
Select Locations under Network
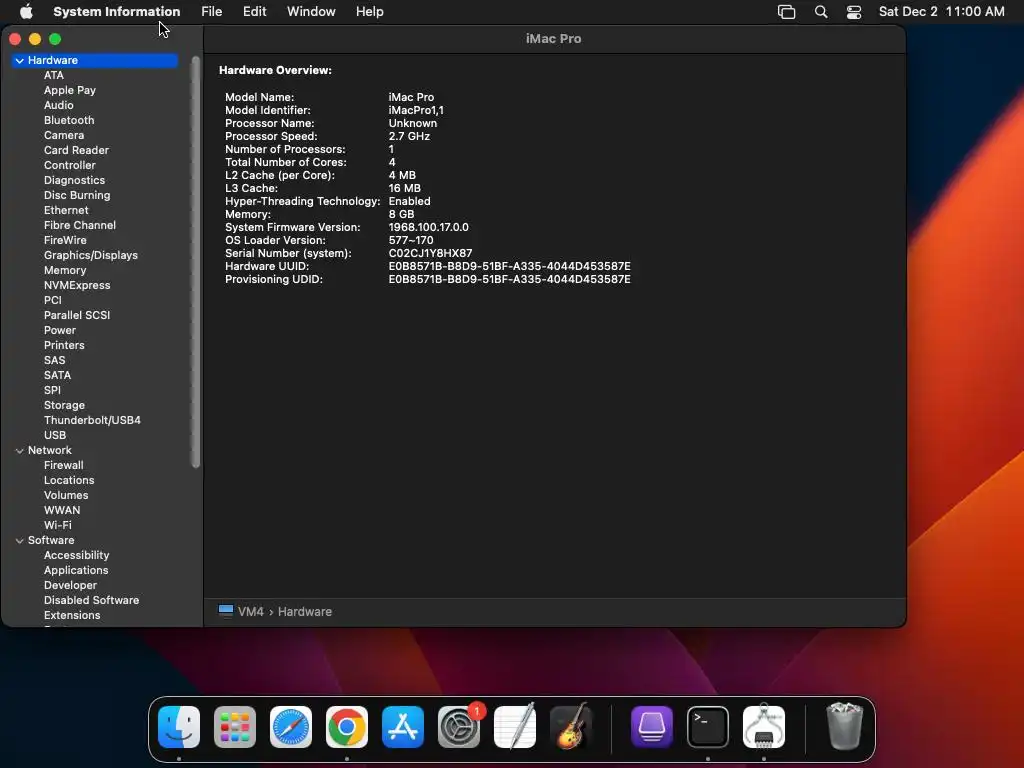[69, 481]
